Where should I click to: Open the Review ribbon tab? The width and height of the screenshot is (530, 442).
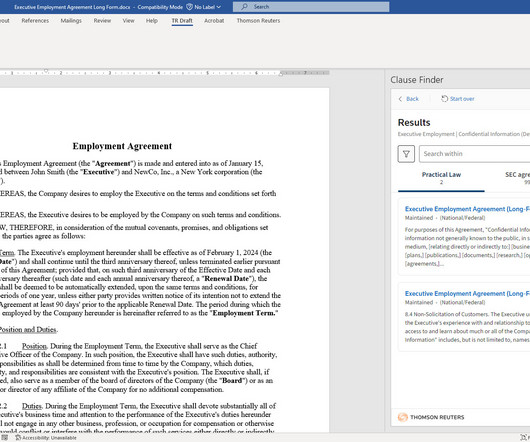[x=102, y=21]
